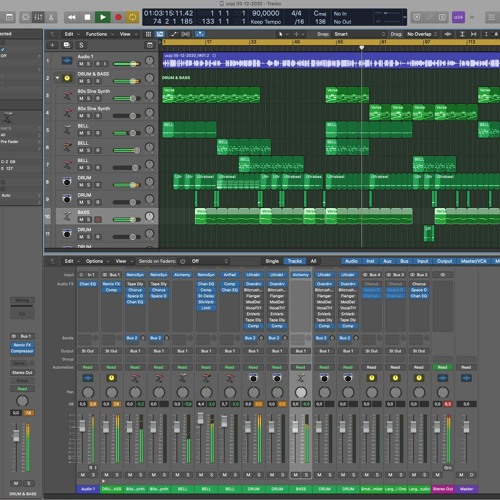The image size is (500, 500).
Task: Select the All tab in the mixer
Action: [313, 261]
